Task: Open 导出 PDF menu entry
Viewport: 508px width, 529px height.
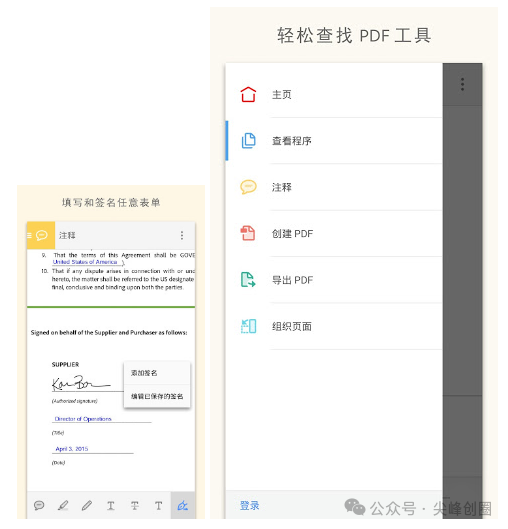Action: click(334, 280)
